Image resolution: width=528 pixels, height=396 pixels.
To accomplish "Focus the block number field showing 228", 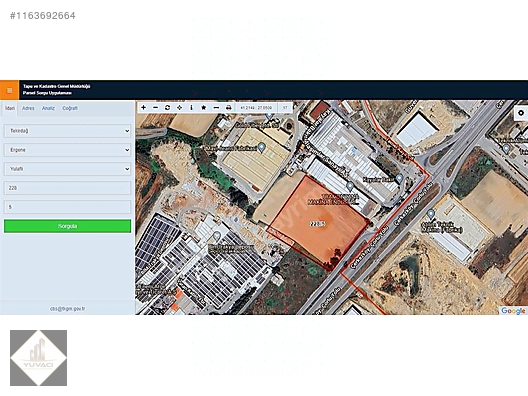I will [67, 188].
